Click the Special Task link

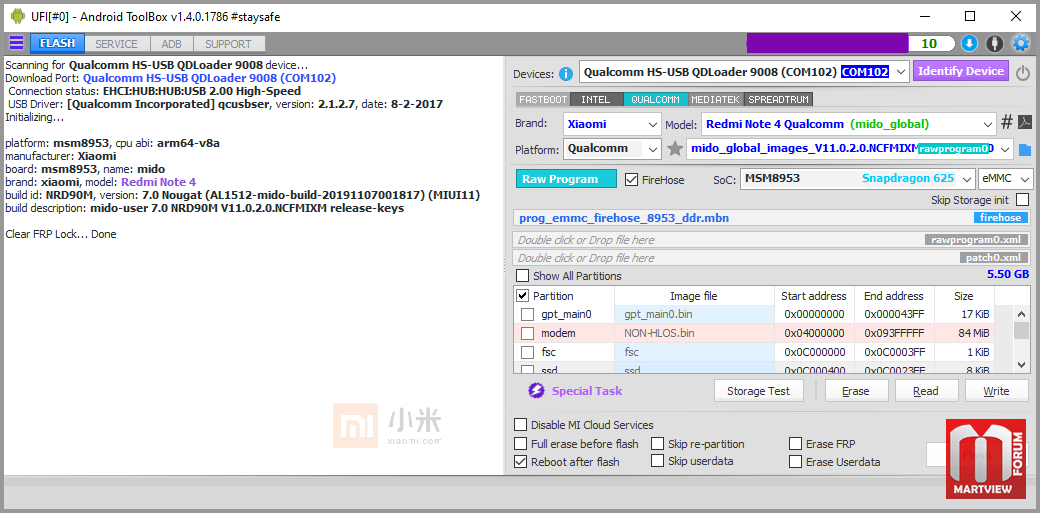pos(587,391)
